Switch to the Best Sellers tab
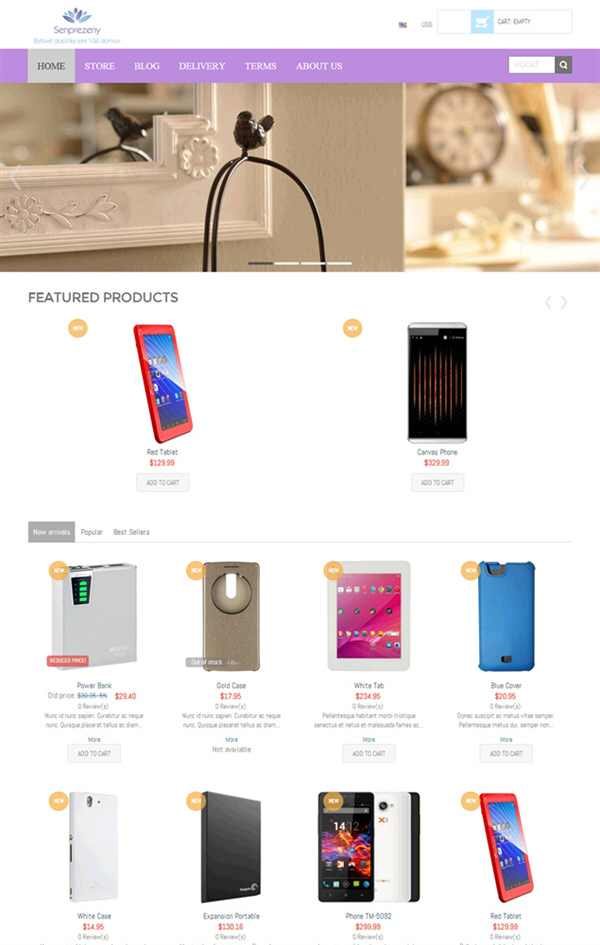 (x=131, y=532)
